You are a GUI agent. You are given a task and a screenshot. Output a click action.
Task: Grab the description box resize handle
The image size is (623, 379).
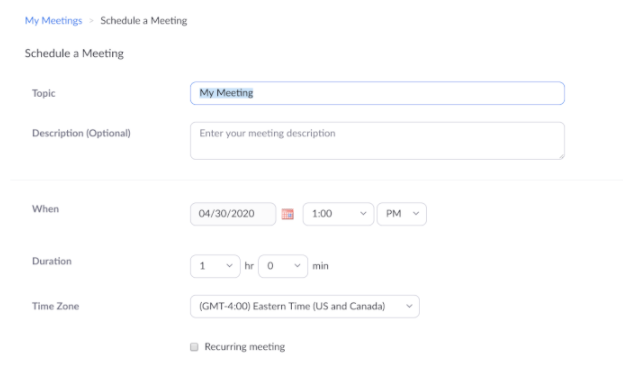click(561, 157)
